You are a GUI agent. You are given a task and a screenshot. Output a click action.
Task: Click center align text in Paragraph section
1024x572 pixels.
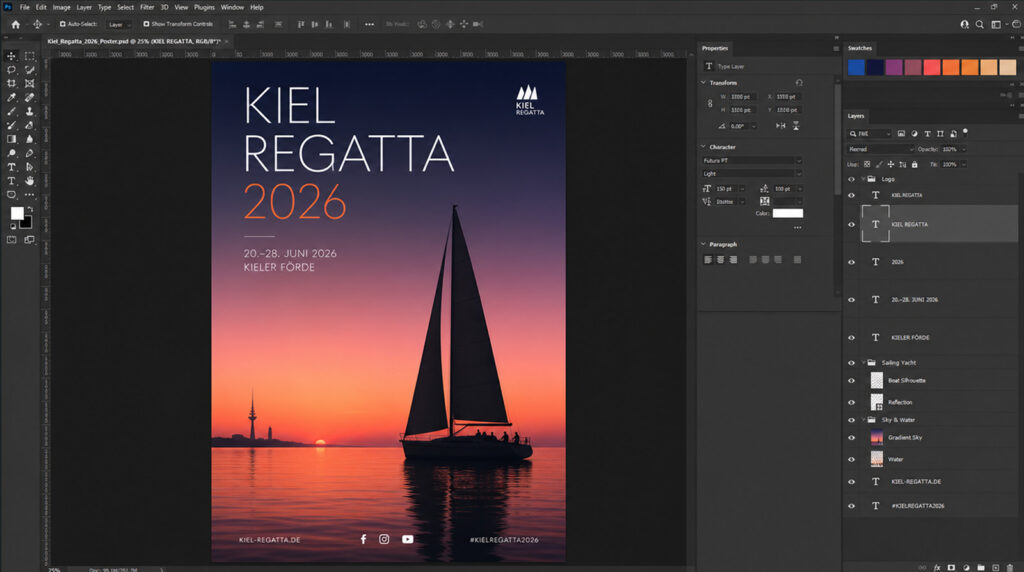(720, 260)
